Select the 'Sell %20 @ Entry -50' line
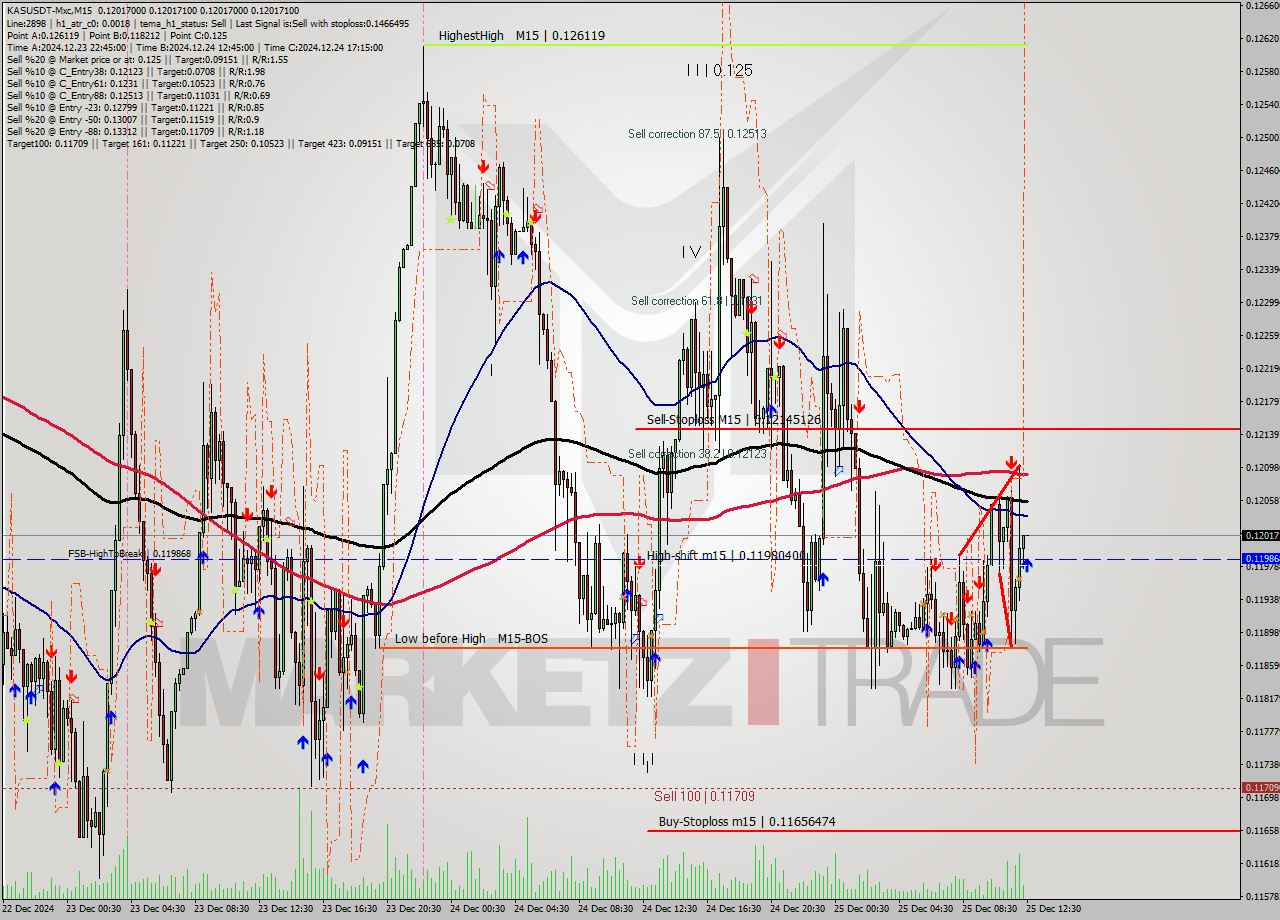This screenshot has height=920, width=1280. (132, 120)
